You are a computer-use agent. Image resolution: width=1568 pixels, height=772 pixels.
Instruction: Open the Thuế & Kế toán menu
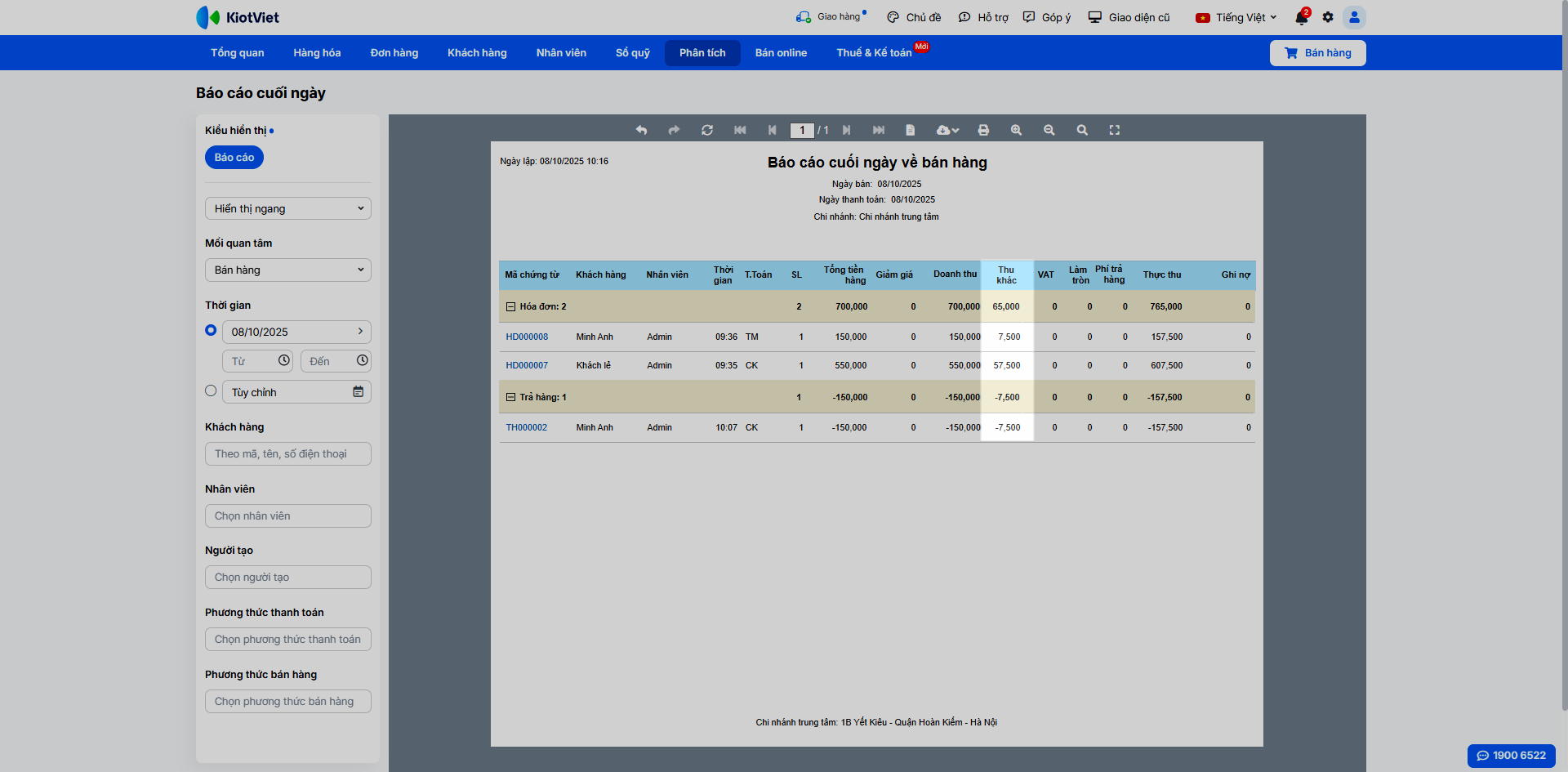coord(874,53)
